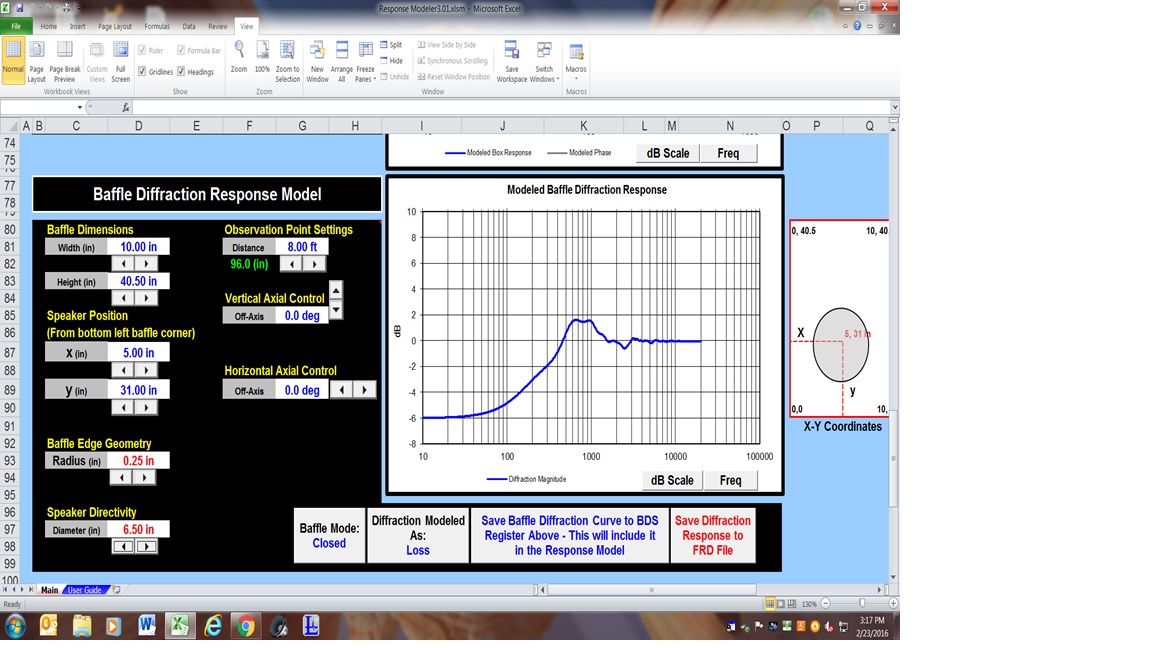Open the Page Layout ribbon tab

tap(115, 26)
